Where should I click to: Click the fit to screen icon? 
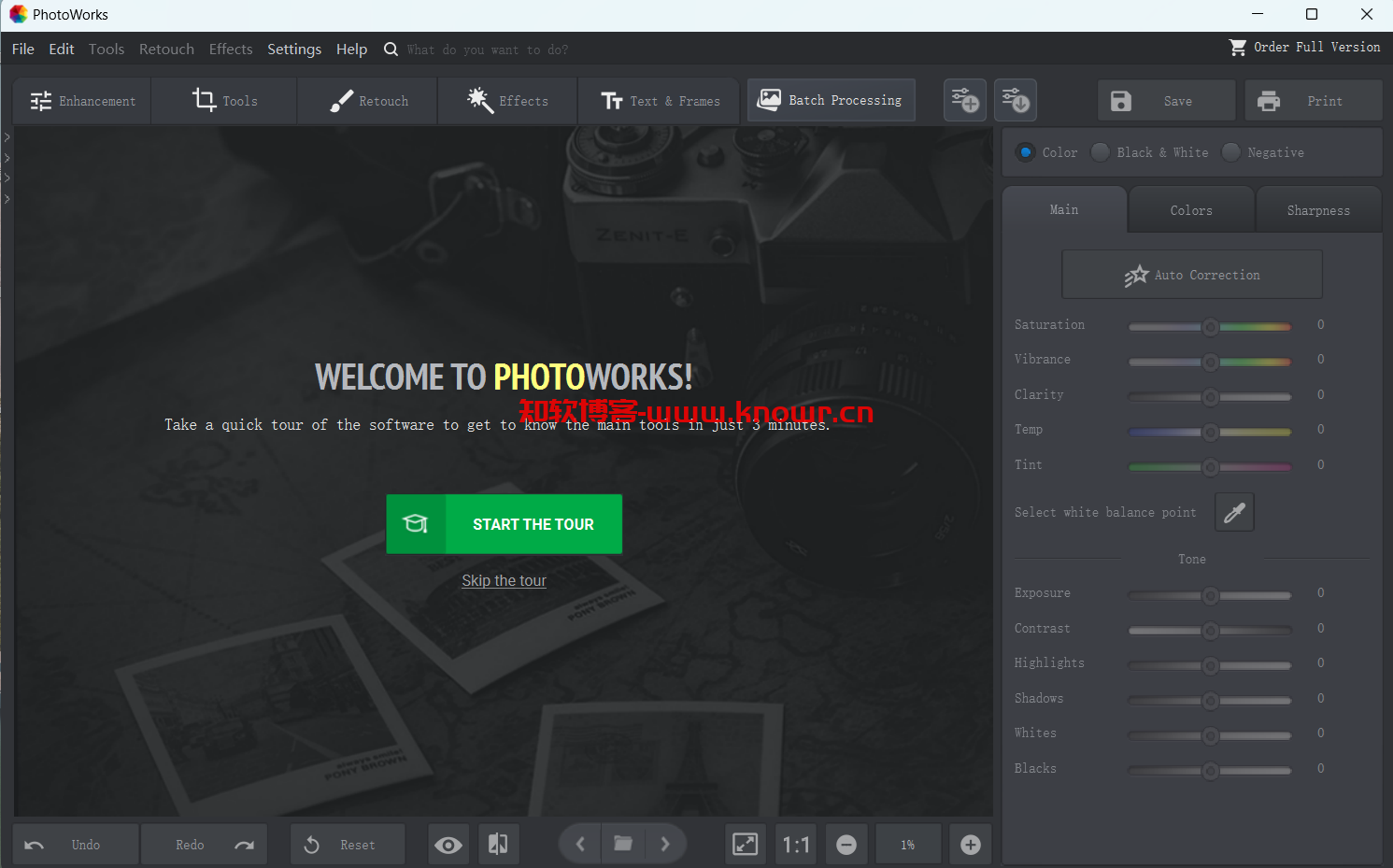tap(746, 845)
